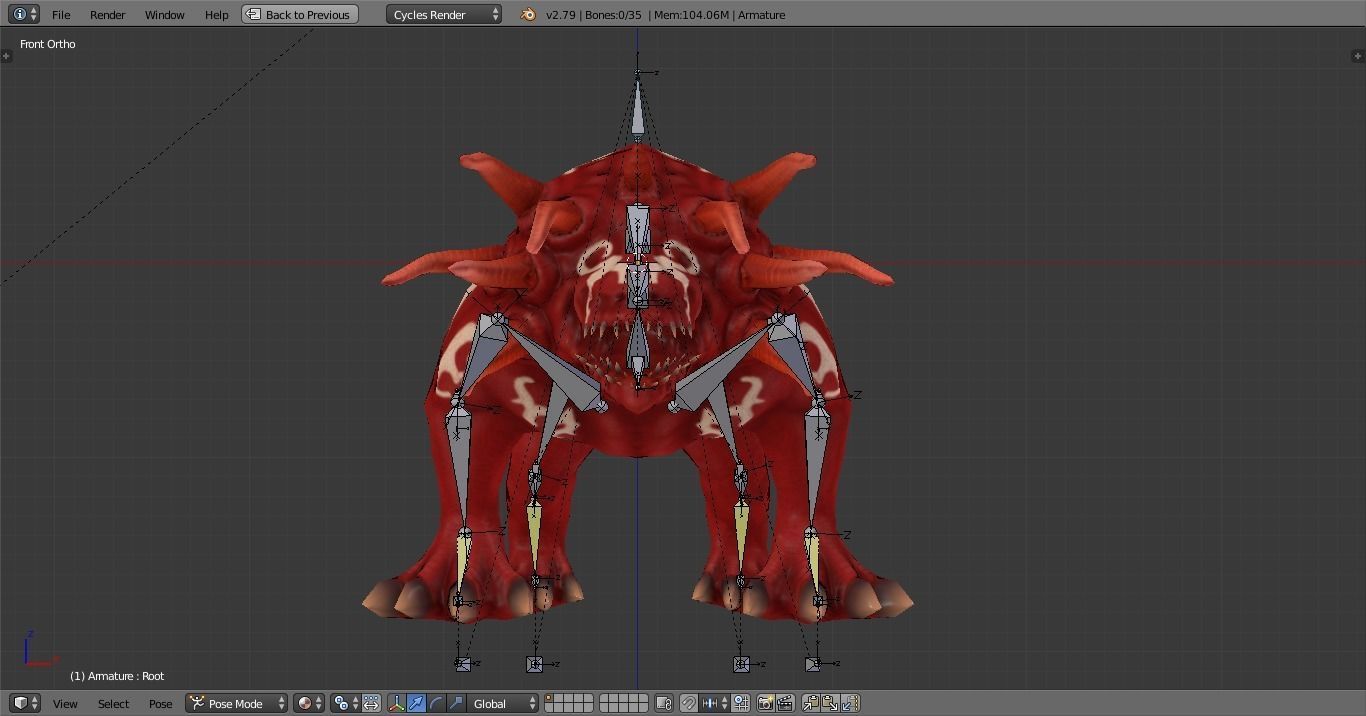Select the top head bone tip

point(638,72)
